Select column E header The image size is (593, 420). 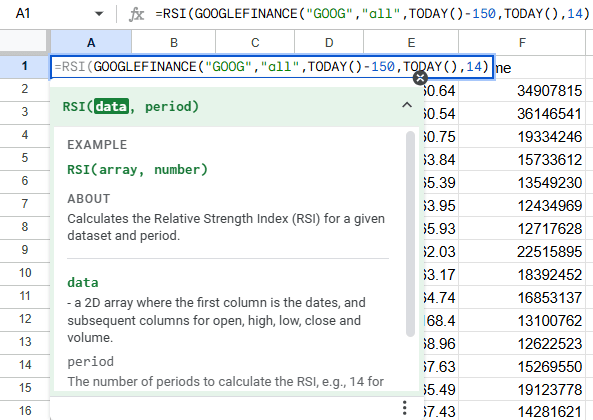(411, 43)
